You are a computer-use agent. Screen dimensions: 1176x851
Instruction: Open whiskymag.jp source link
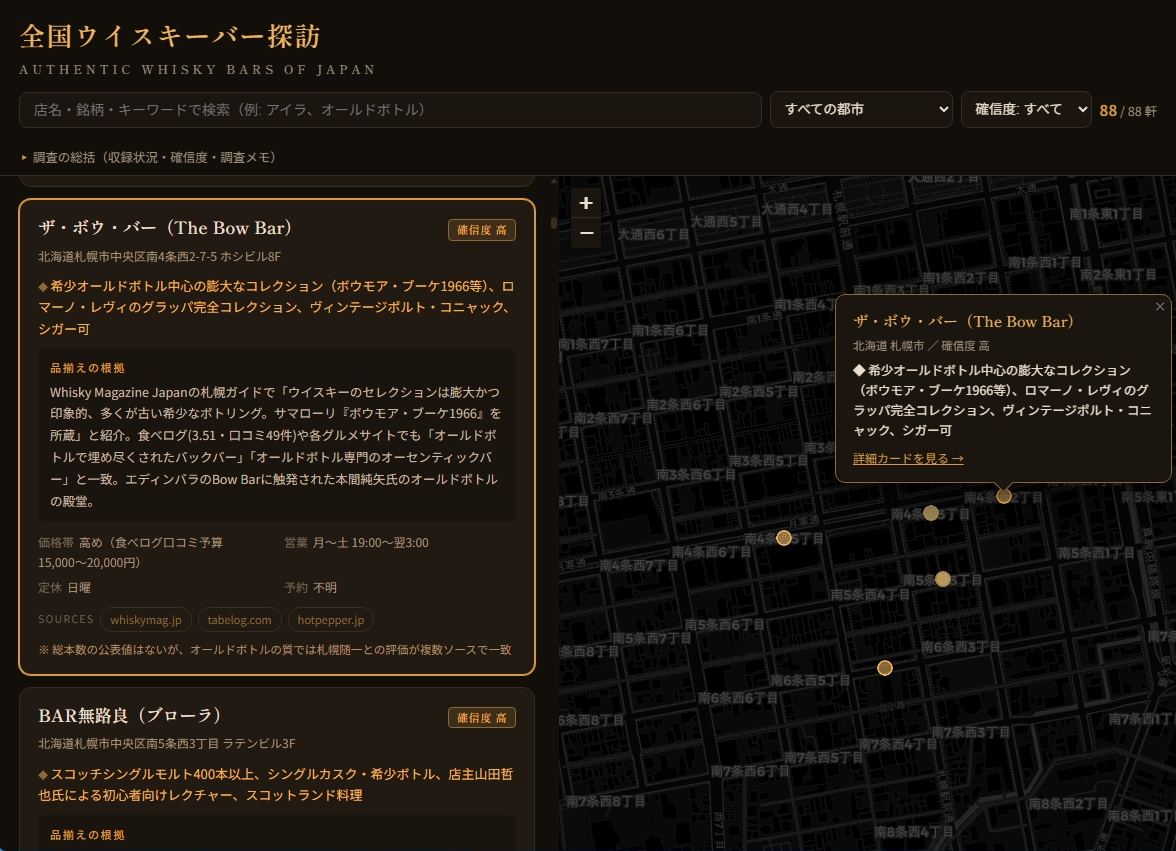(146, 620)
